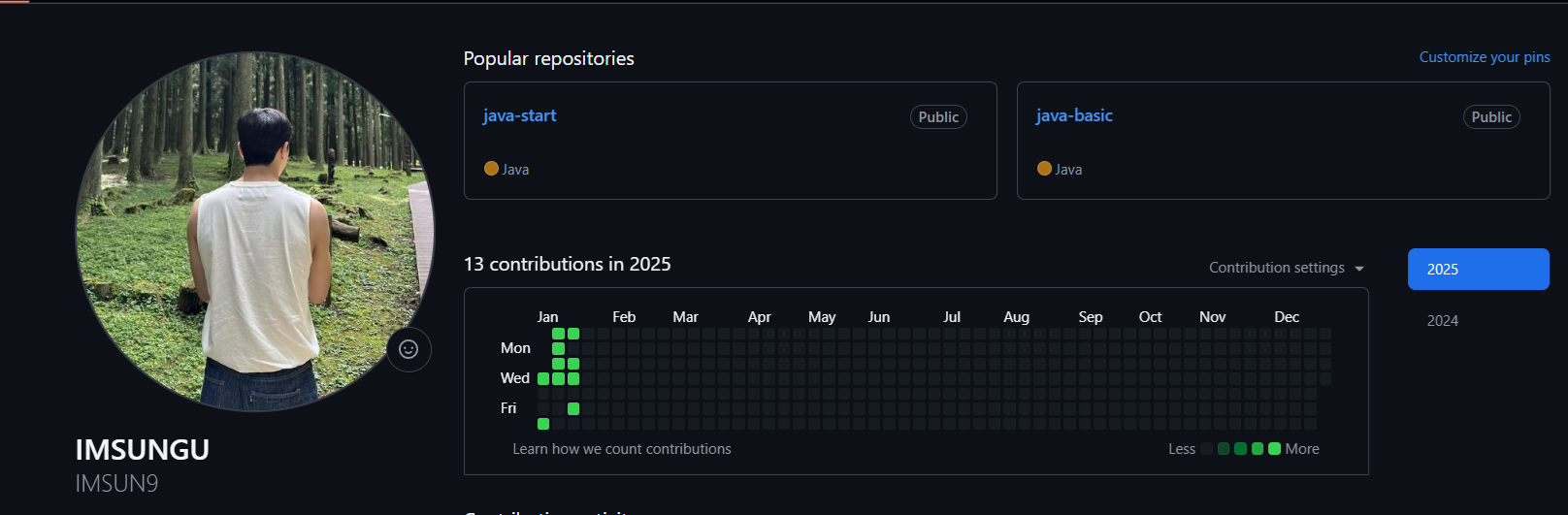Expand the Contribution settings dropdown
The width and height of the screenshot is (1568, 515).
tap(1286, 268)
